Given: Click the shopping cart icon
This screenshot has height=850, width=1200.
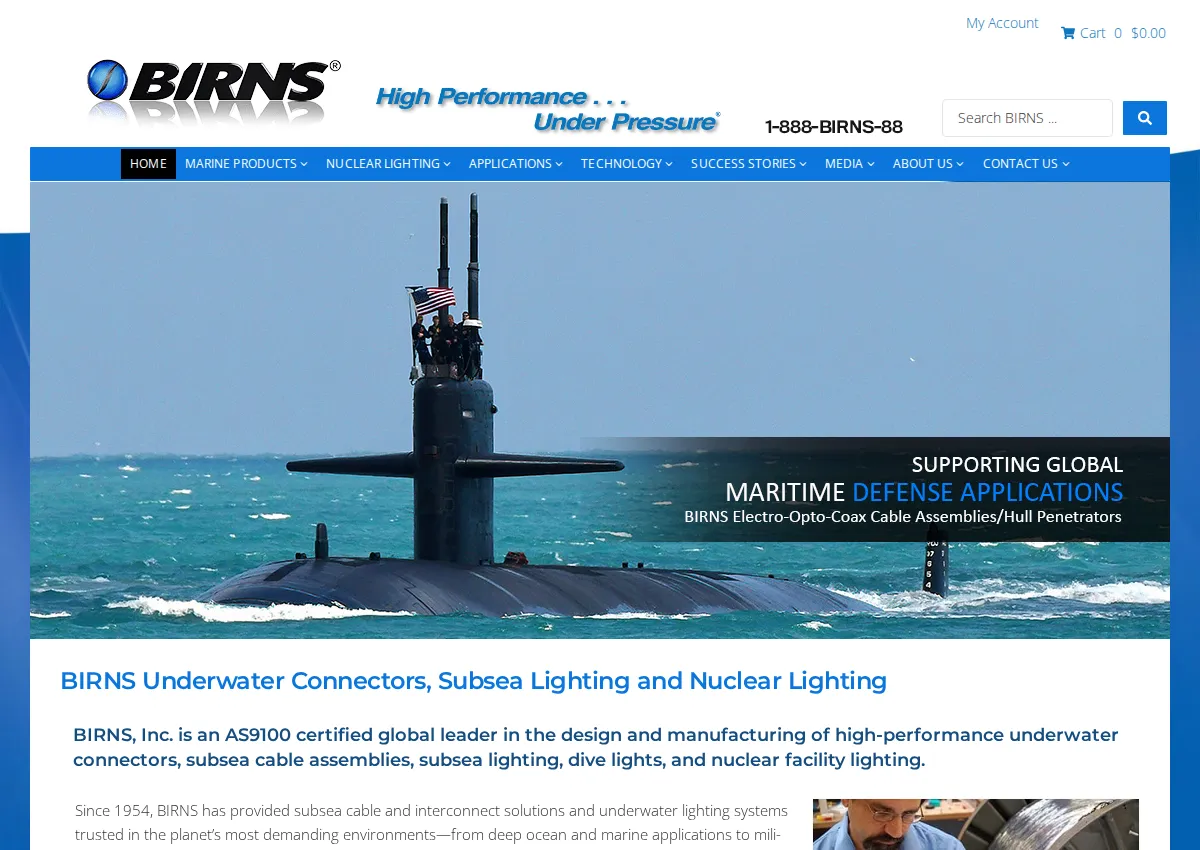Looking at the screenshot, I should (x=1068, y=33).
